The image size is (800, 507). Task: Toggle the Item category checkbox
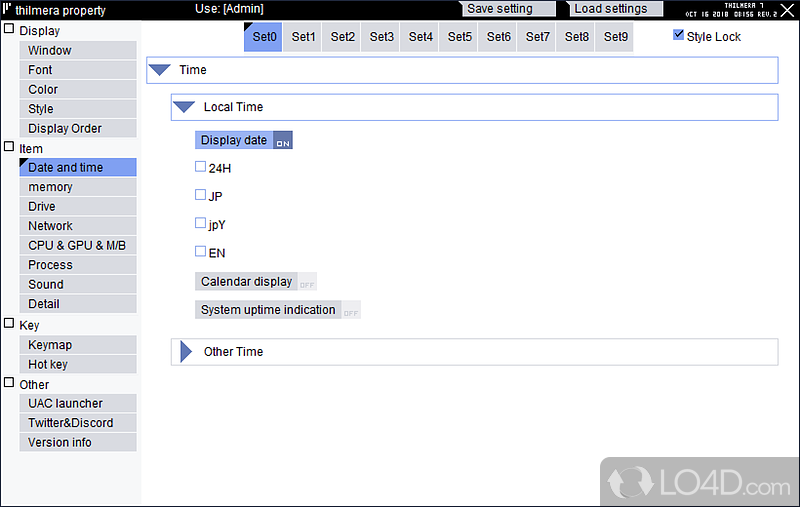(x=9, y=147)
